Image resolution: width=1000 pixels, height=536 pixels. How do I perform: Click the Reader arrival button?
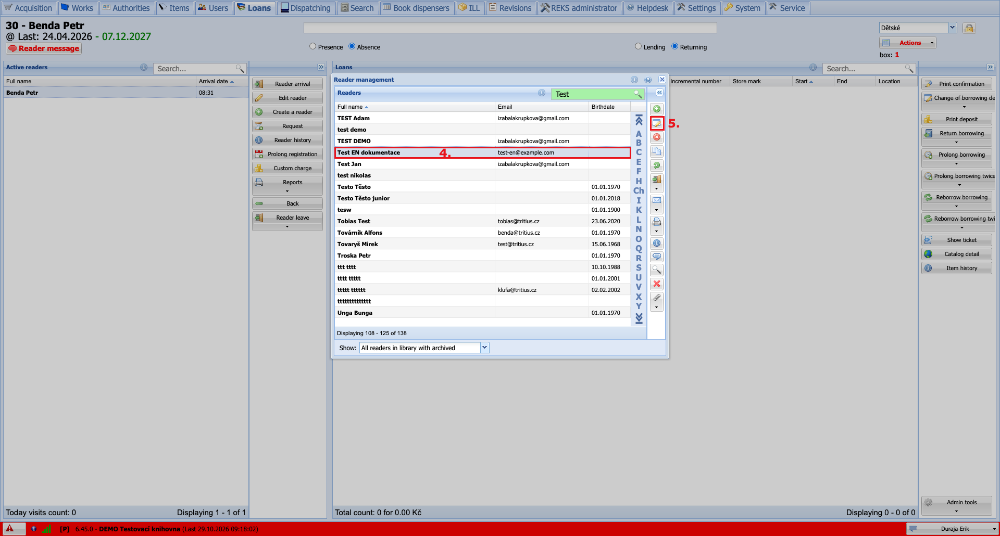click(x=288, y=84)
